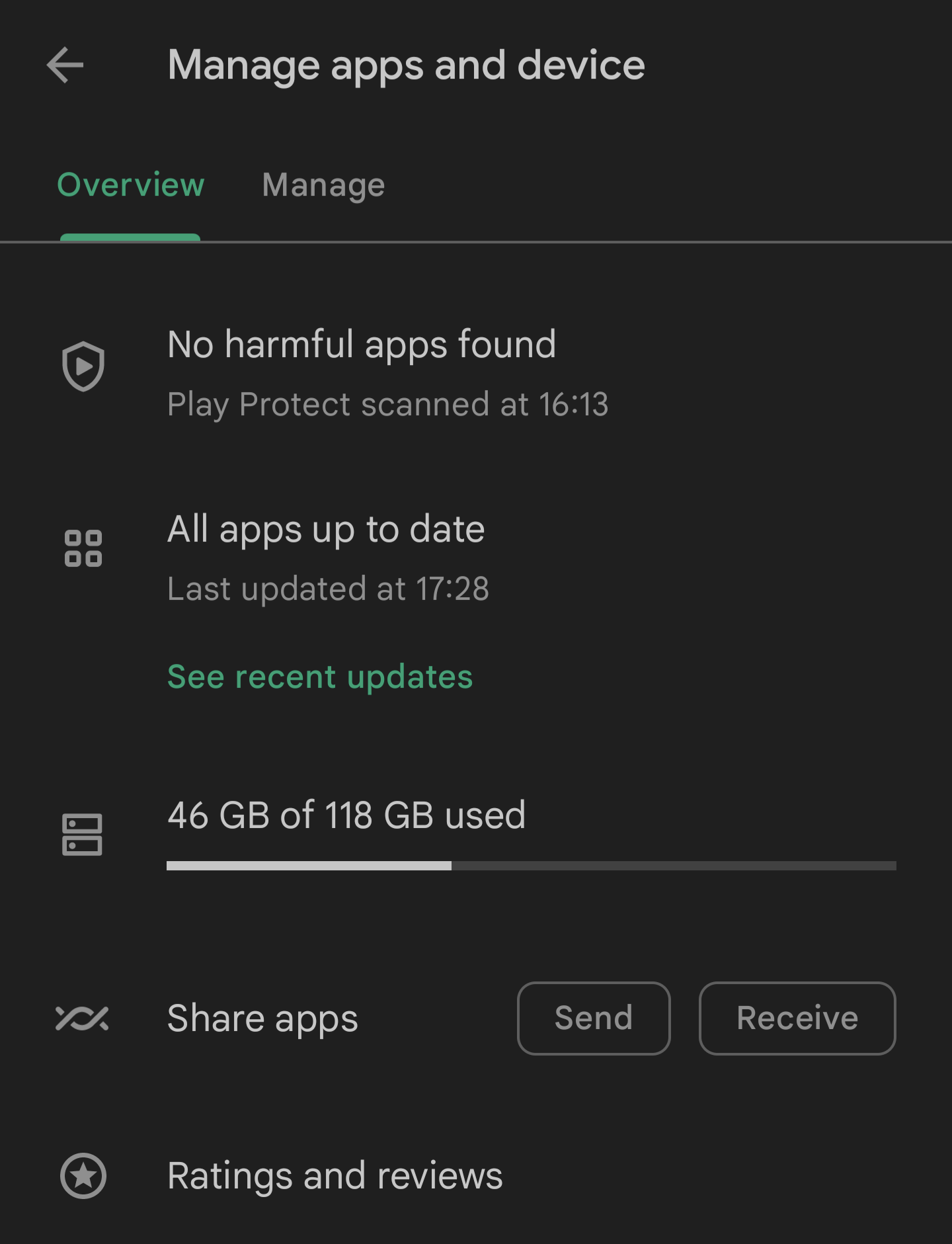Open 'All apps up to date' section

[326, 529]
